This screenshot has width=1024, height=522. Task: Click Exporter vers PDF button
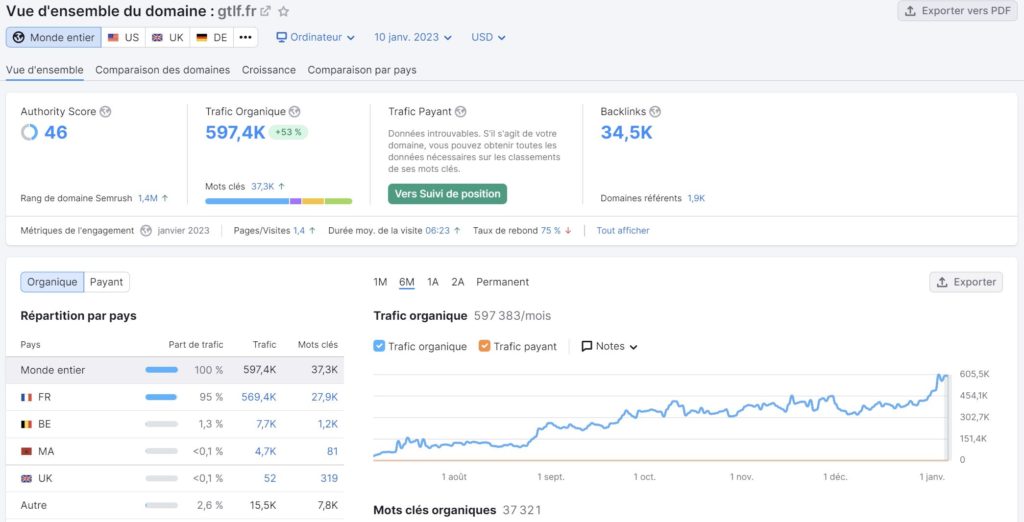click(957, 11)
